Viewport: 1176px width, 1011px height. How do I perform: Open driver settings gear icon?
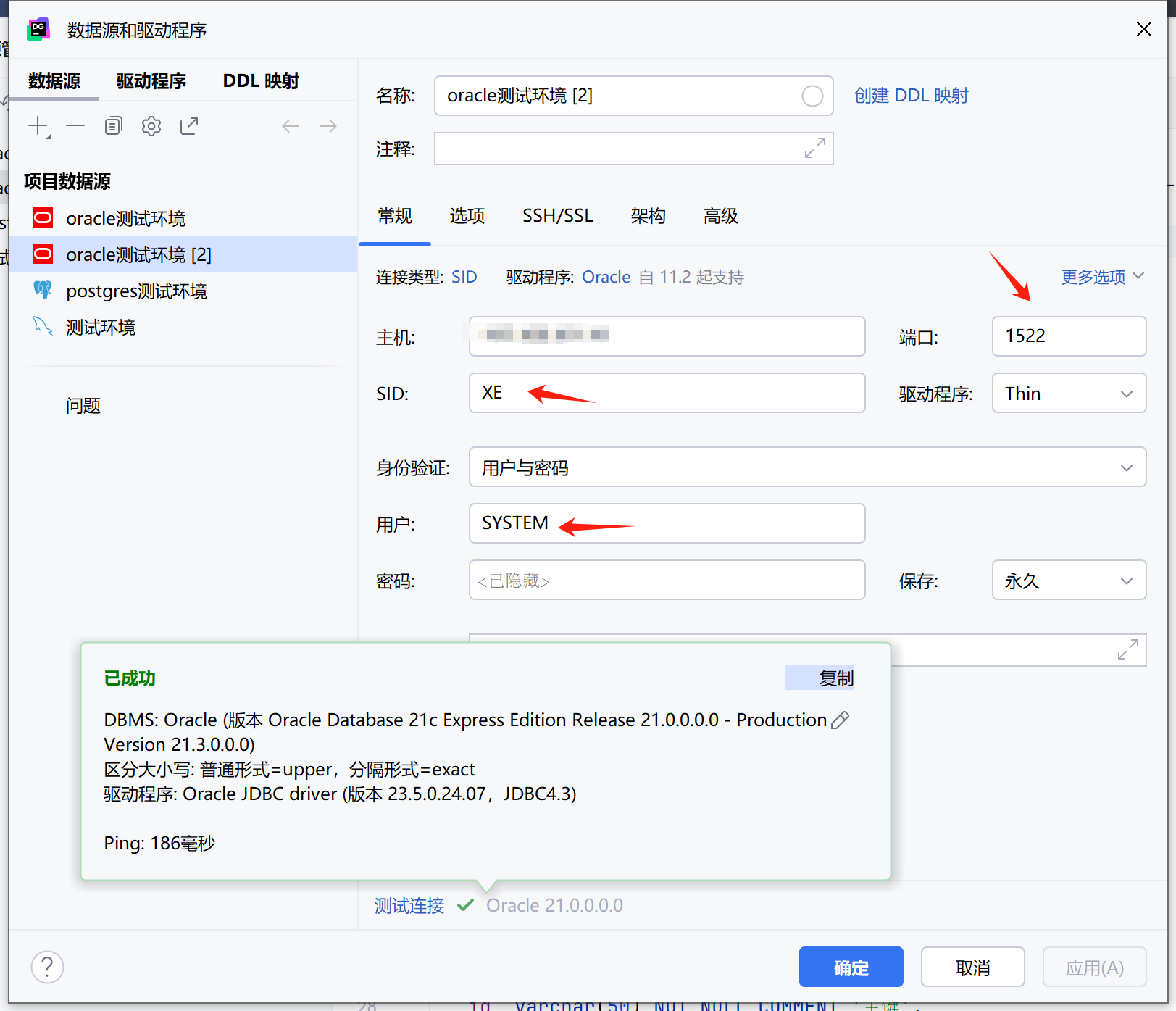[x=151, y=126]
